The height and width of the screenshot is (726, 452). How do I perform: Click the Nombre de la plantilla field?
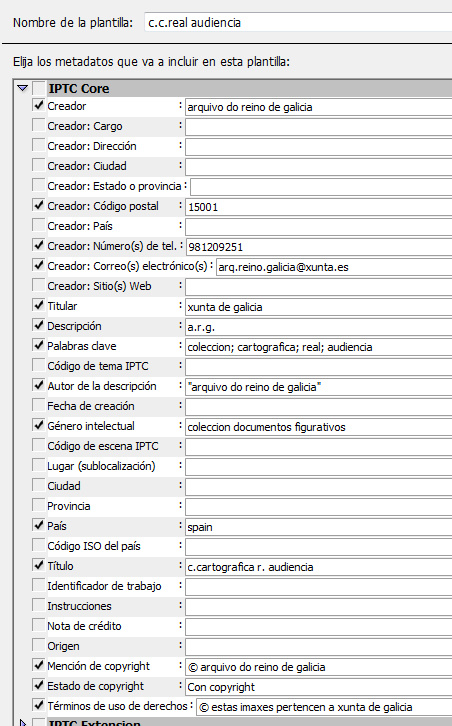[298, 23]
